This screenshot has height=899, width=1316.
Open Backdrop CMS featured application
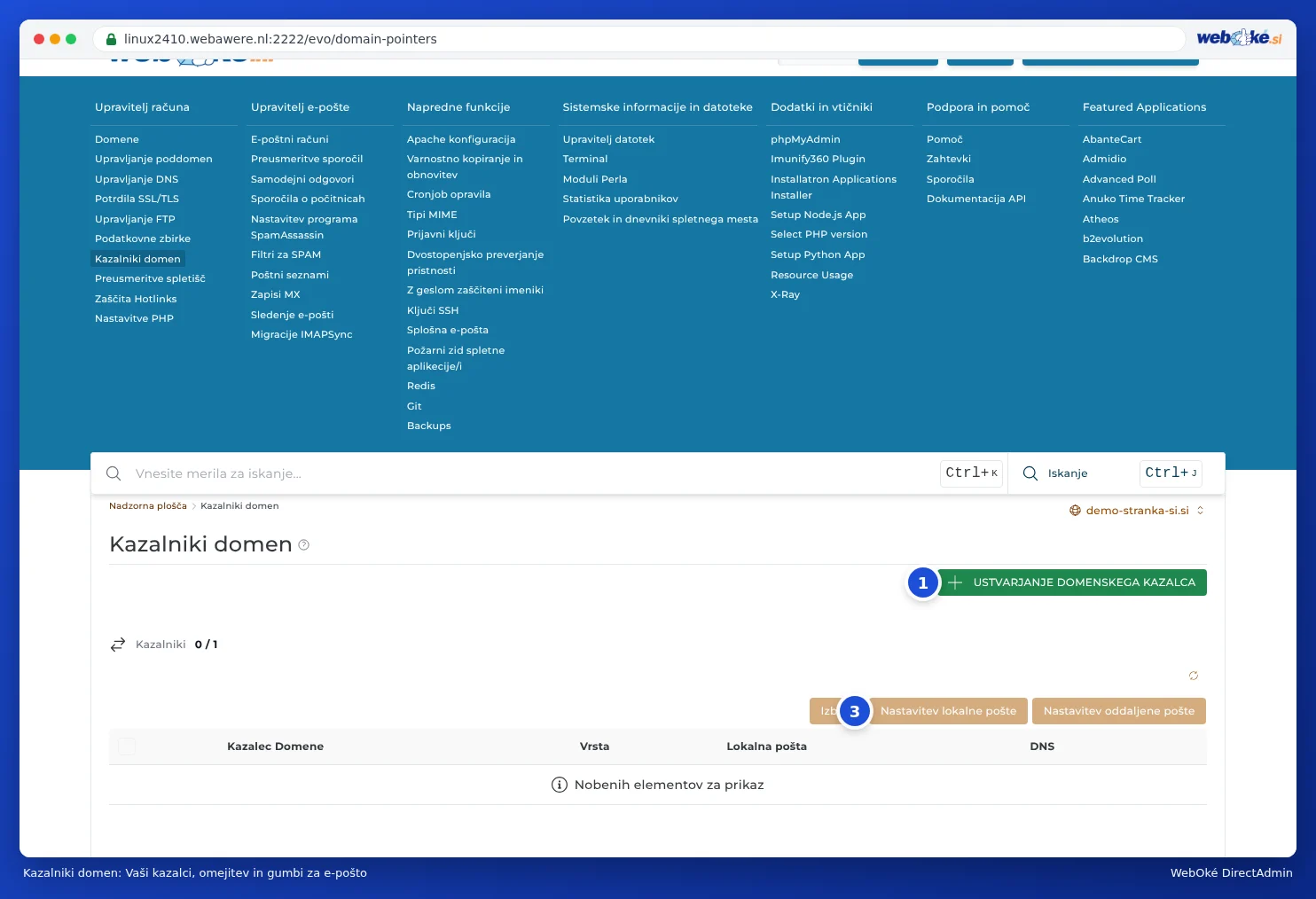(x=1120, y=259)
